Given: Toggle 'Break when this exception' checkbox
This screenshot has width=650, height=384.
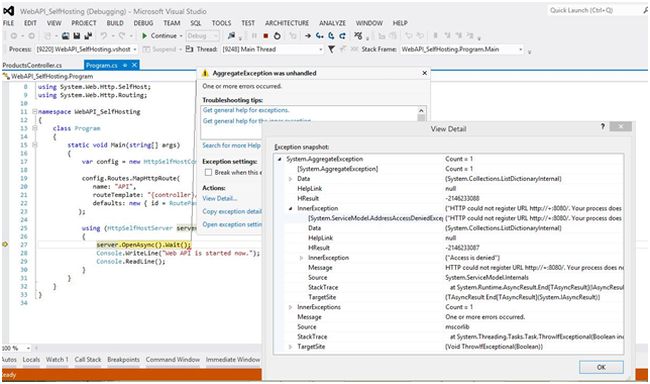Looking at the screenshot, I should (x=208, y=172).
